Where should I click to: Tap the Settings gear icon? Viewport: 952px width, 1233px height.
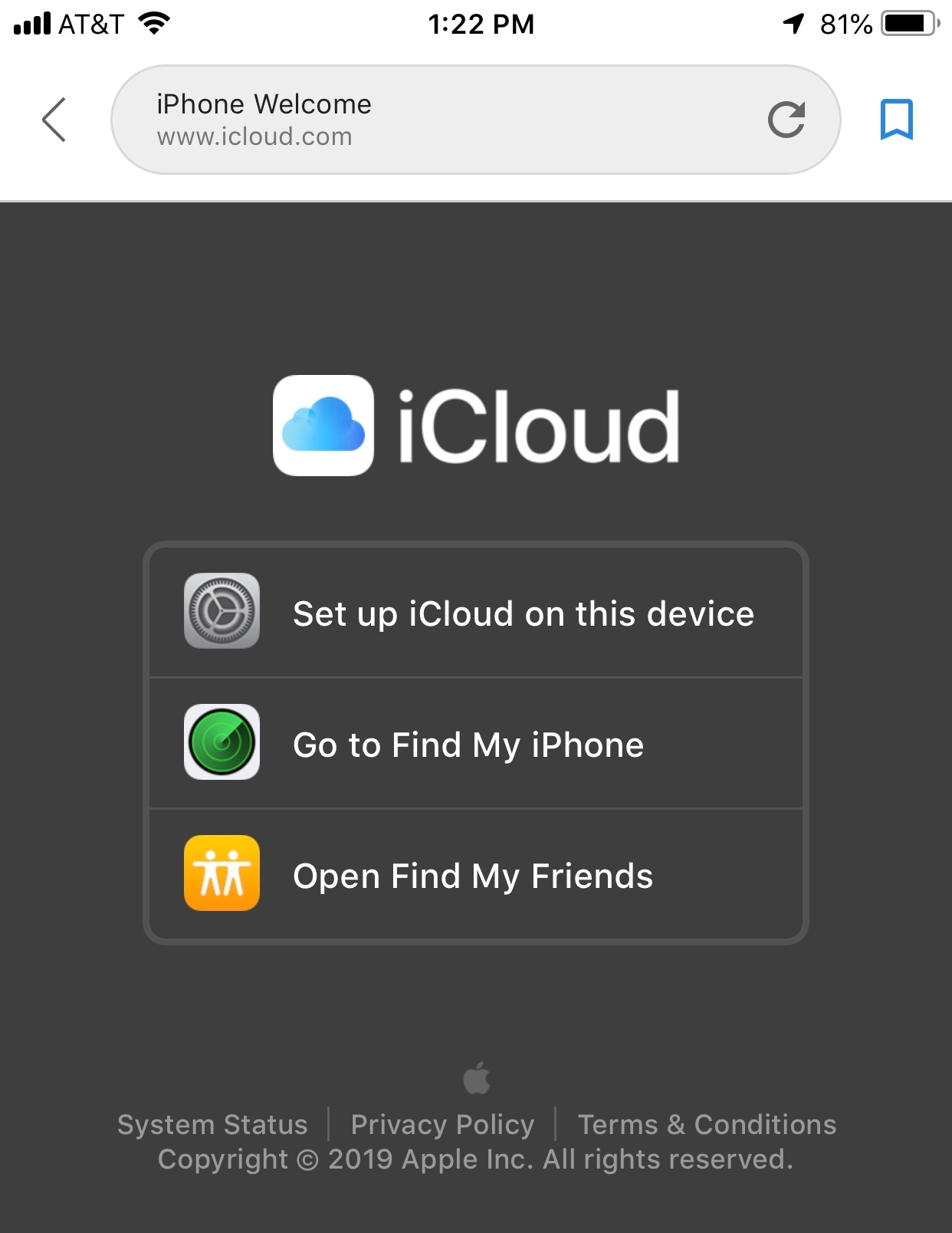tap(222, 611)
